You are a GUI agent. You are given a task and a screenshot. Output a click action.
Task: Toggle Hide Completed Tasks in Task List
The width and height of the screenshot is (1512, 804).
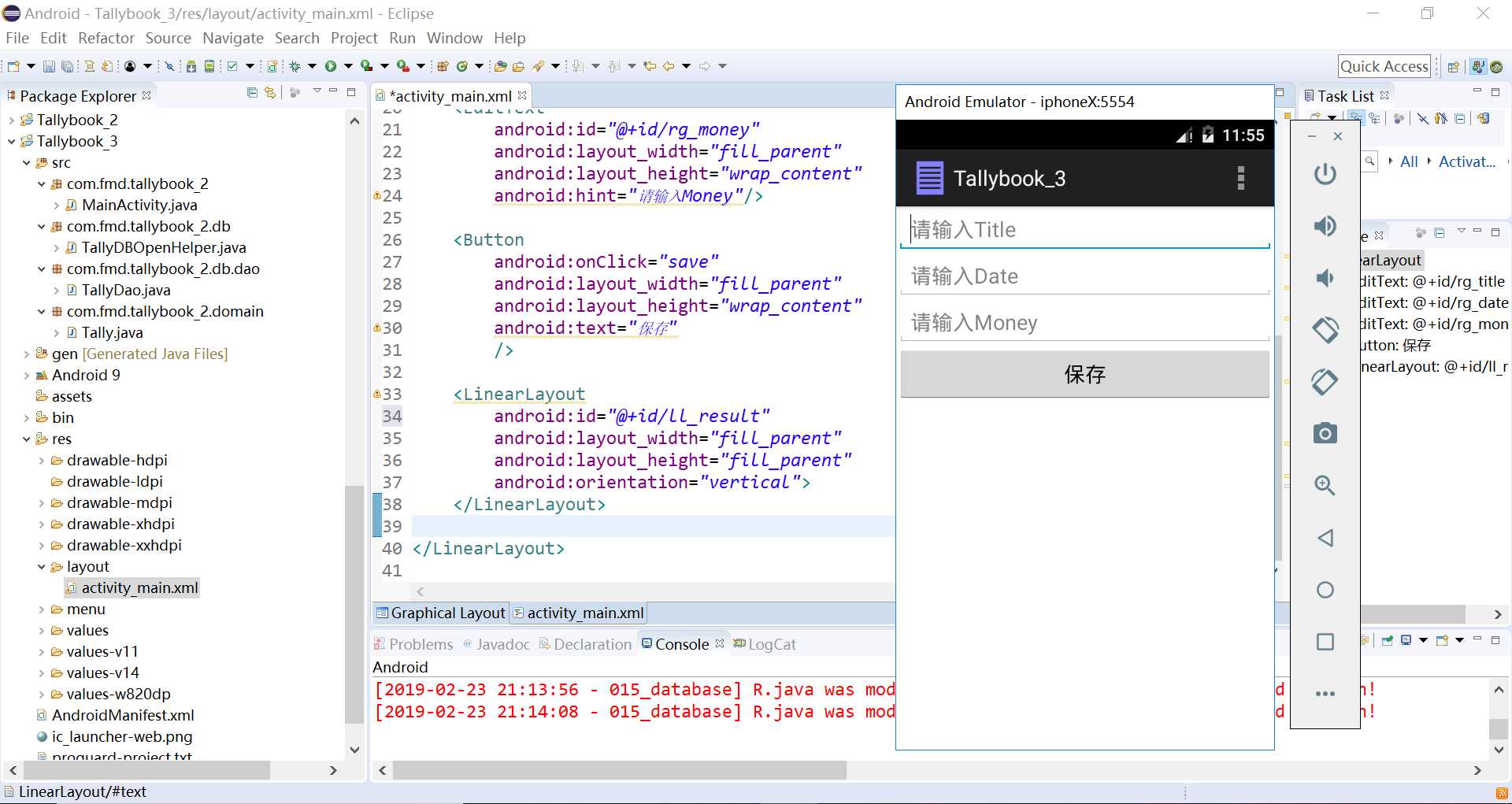[x=1423, y=118]
